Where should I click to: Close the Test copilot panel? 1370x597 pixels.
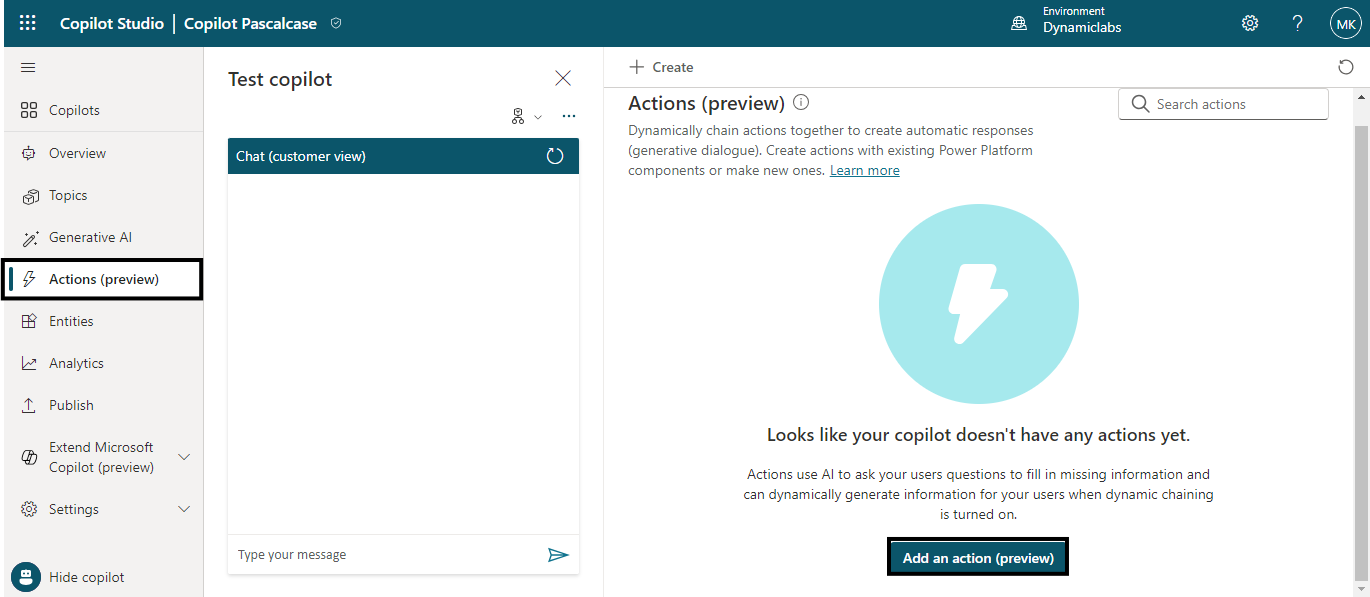tap(563, 78)
